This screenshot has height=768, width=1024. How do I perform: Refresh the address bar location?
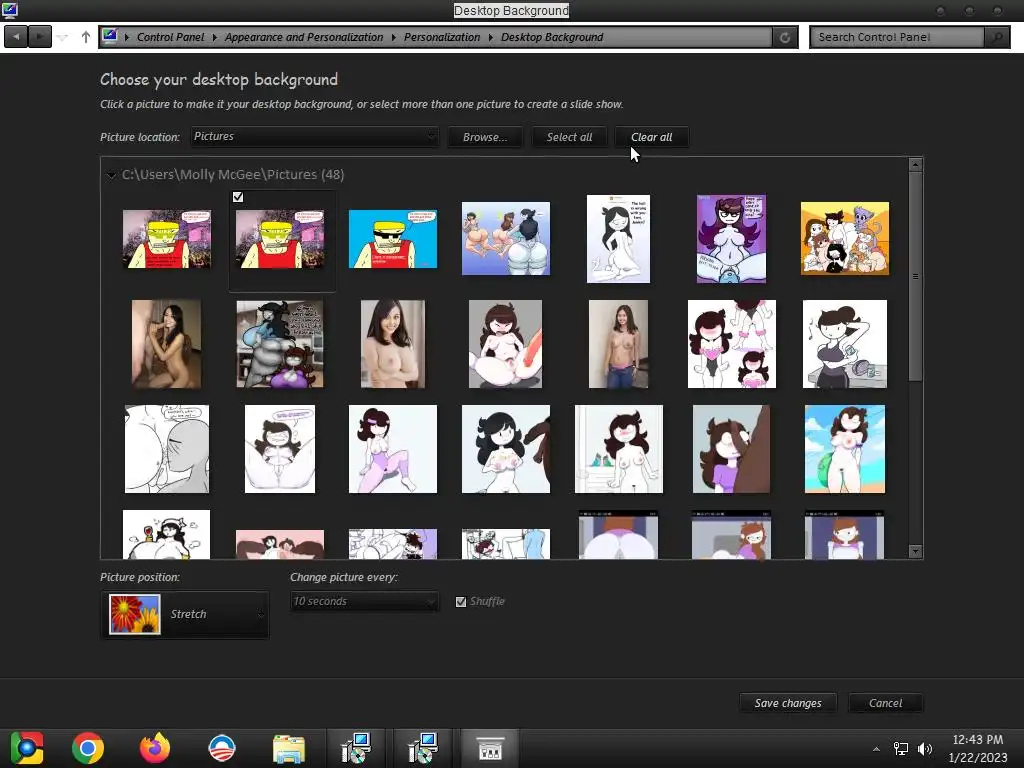[x=785, y=37]
